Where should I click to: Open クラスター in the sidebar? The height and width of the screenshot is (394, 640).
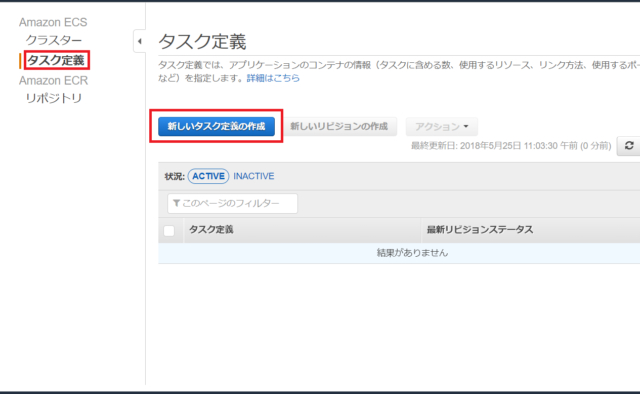pos(53,40)
